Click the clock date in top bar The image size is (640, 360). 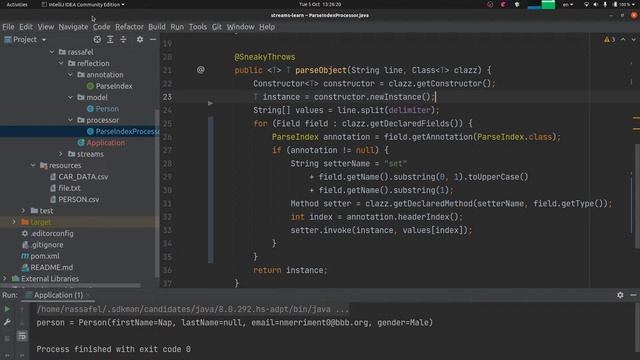click(x=320, y=4)
